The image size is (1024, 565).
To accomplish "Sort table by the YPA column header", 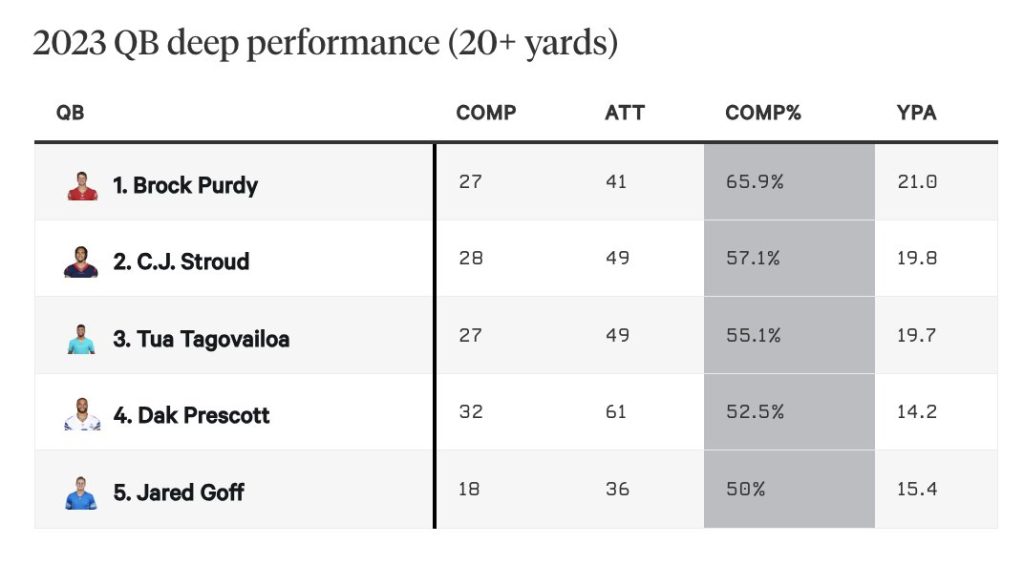I will pyautogui.click(x=916, y=113).
